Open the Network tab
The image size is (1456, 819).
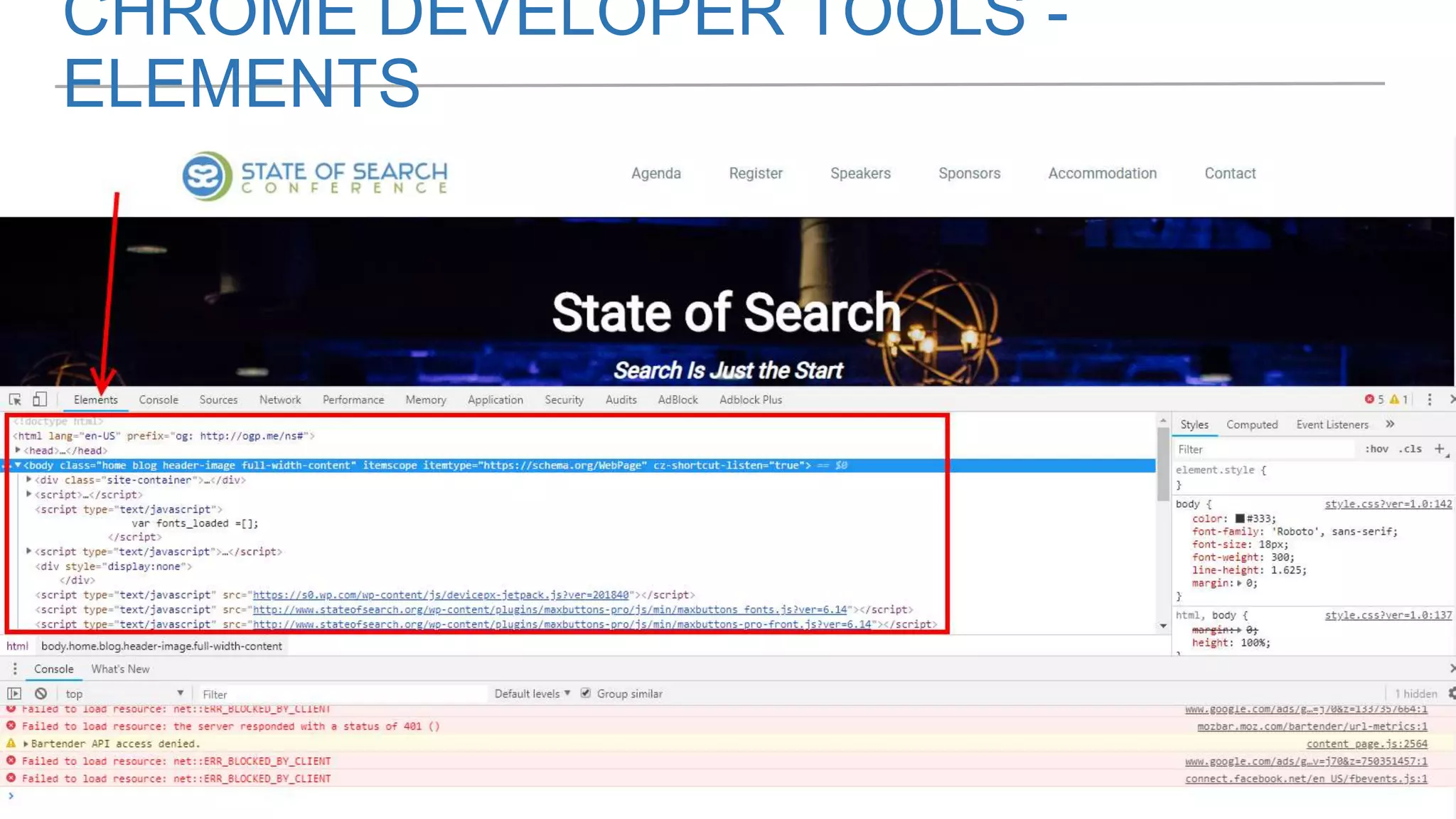point(280,400)
